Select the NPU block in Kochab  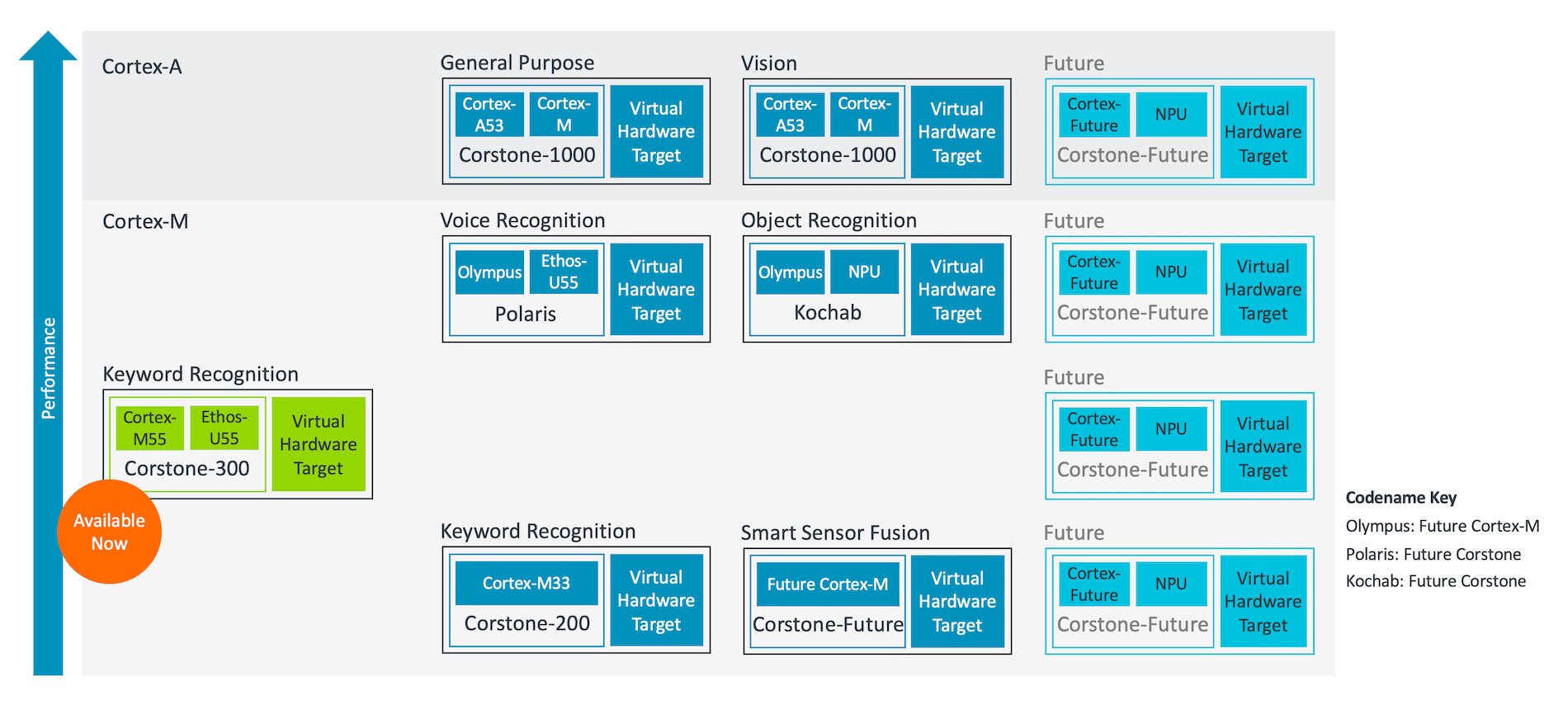pos(864,272)
